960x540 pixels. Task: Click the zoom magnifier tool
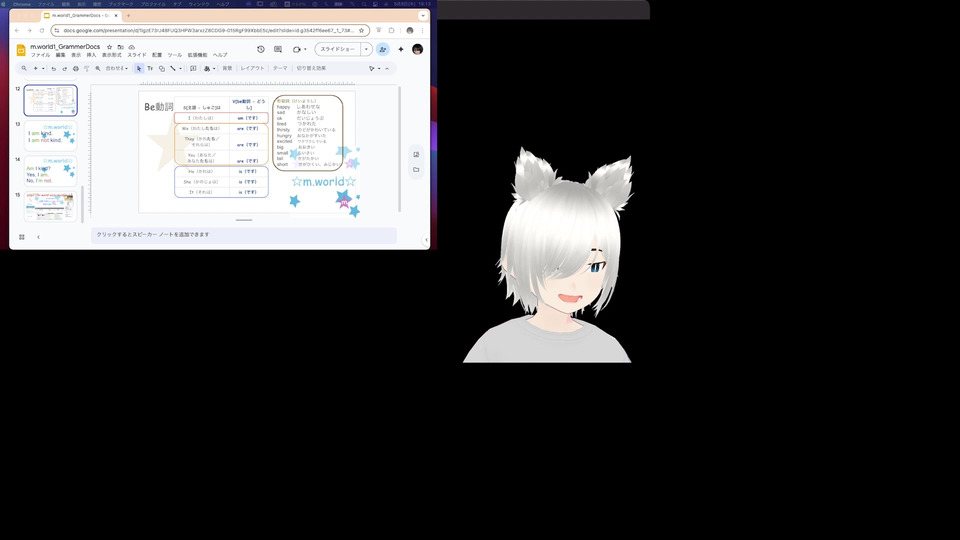tap(98, 69)
